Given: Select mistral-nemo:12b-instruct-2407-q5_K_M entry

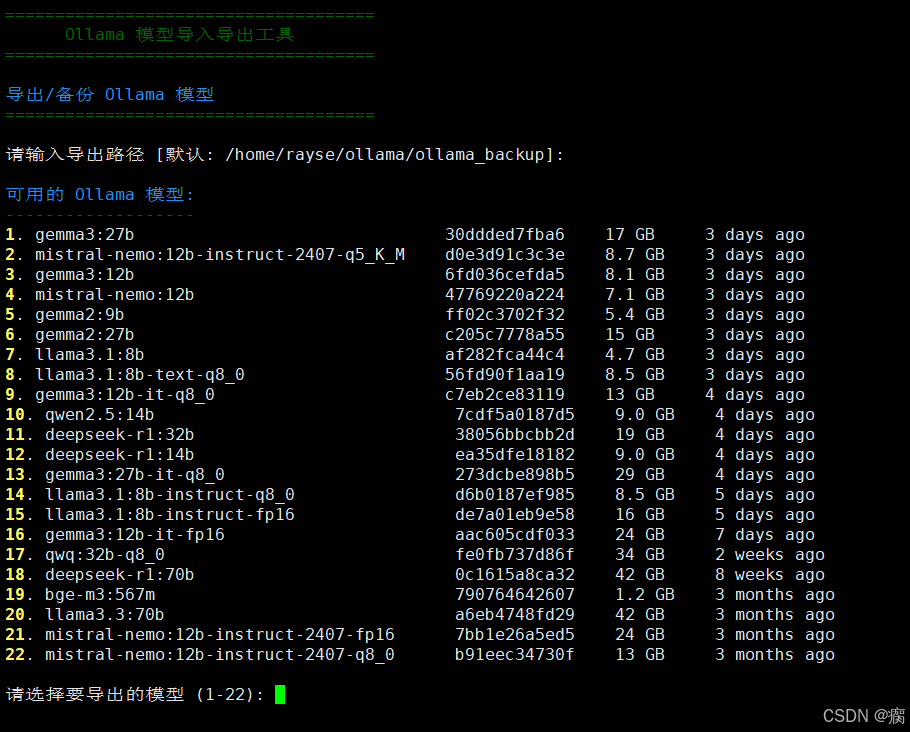Looking at the screenshot, I should tap(220, 255).
